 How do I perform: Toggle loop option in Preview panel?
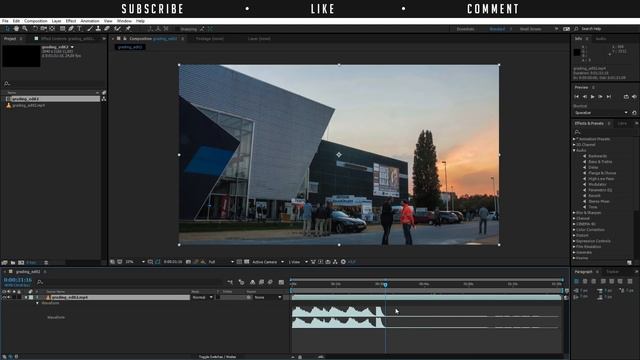[626, 97]
